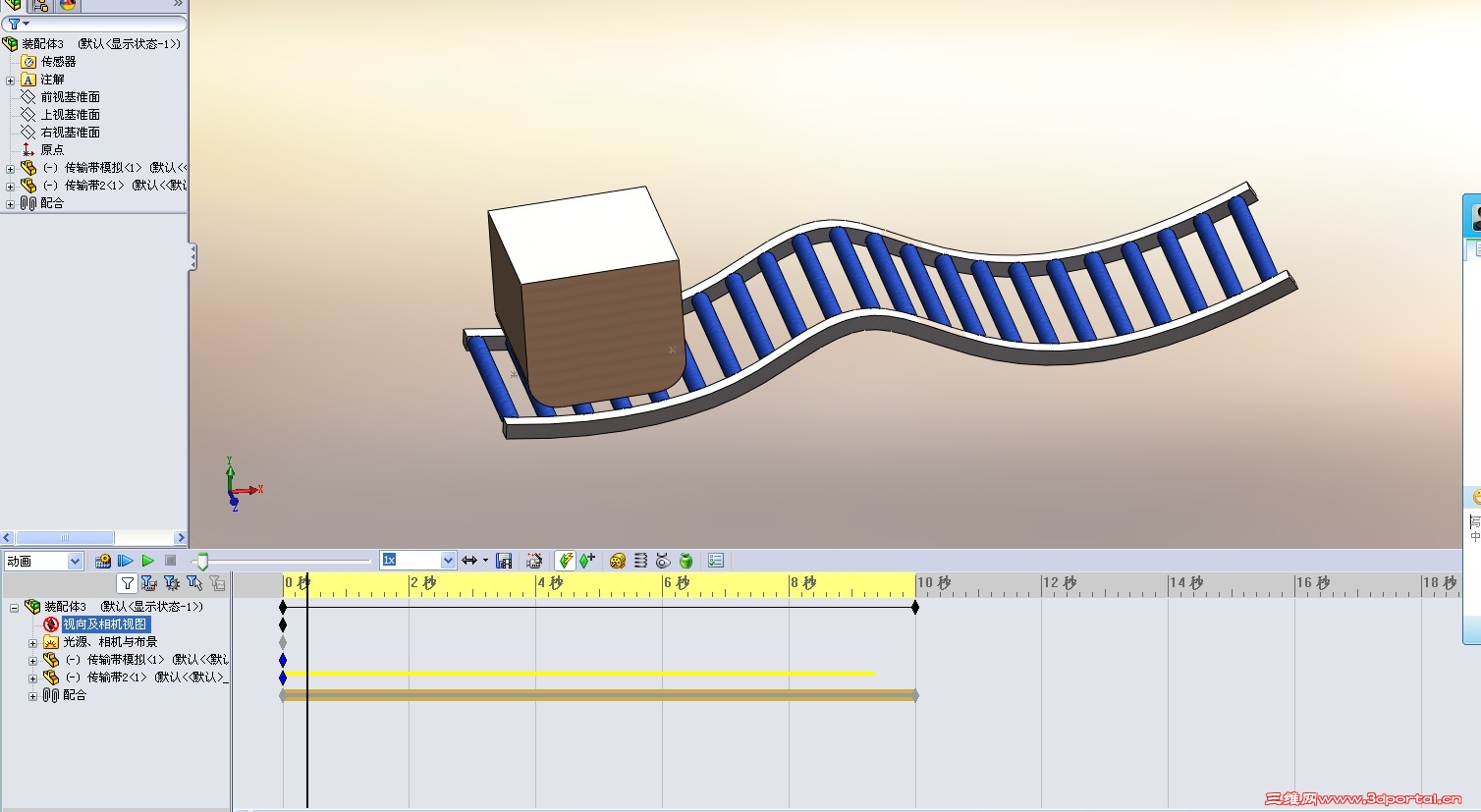Collapse the 装配体3 node in motion tree

[x=14, y=608]
